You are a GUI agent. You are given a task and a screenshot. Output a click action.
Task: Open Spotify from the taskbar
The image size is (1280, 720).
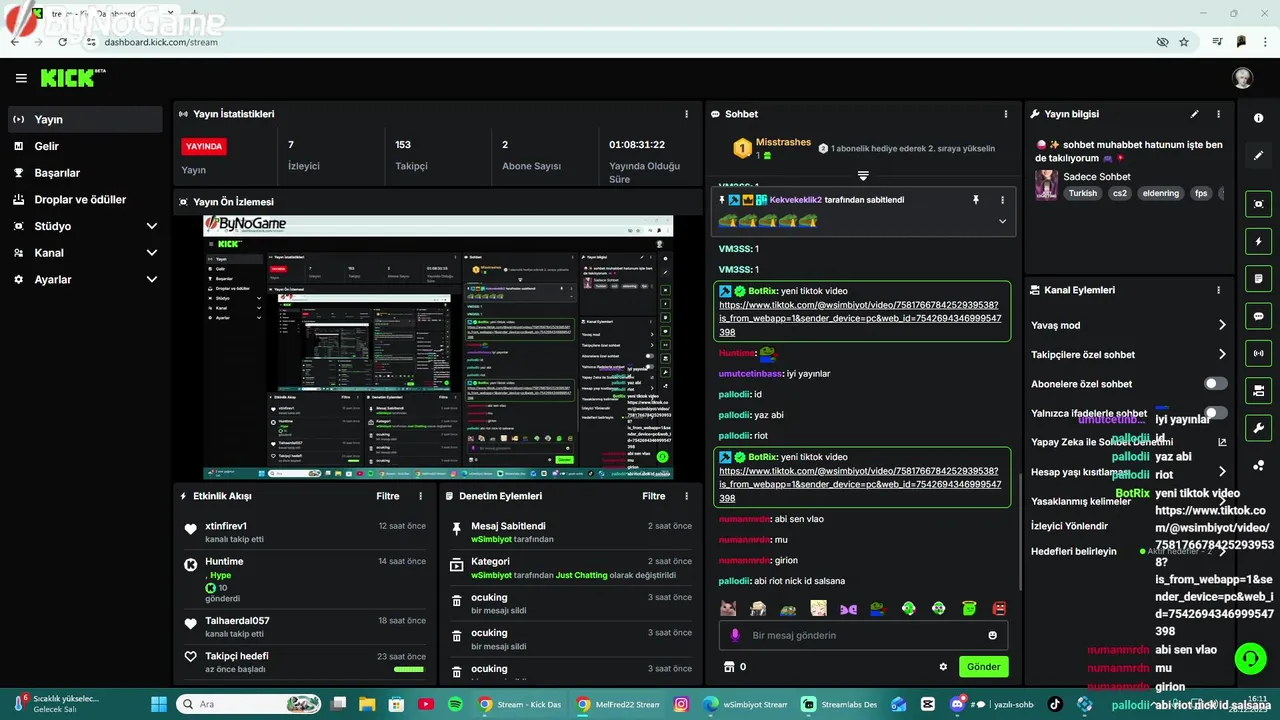click(x=455, y=704)
